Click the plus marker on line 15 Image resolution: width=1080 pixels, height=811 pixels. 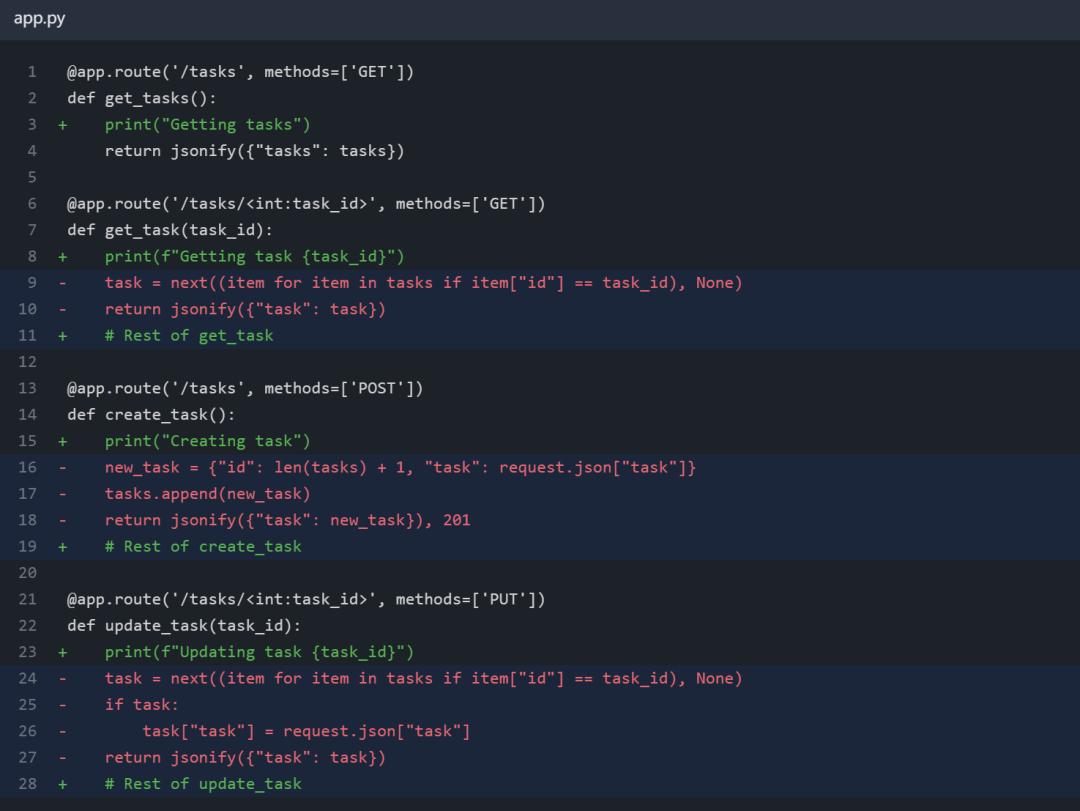tap(62, 441)
